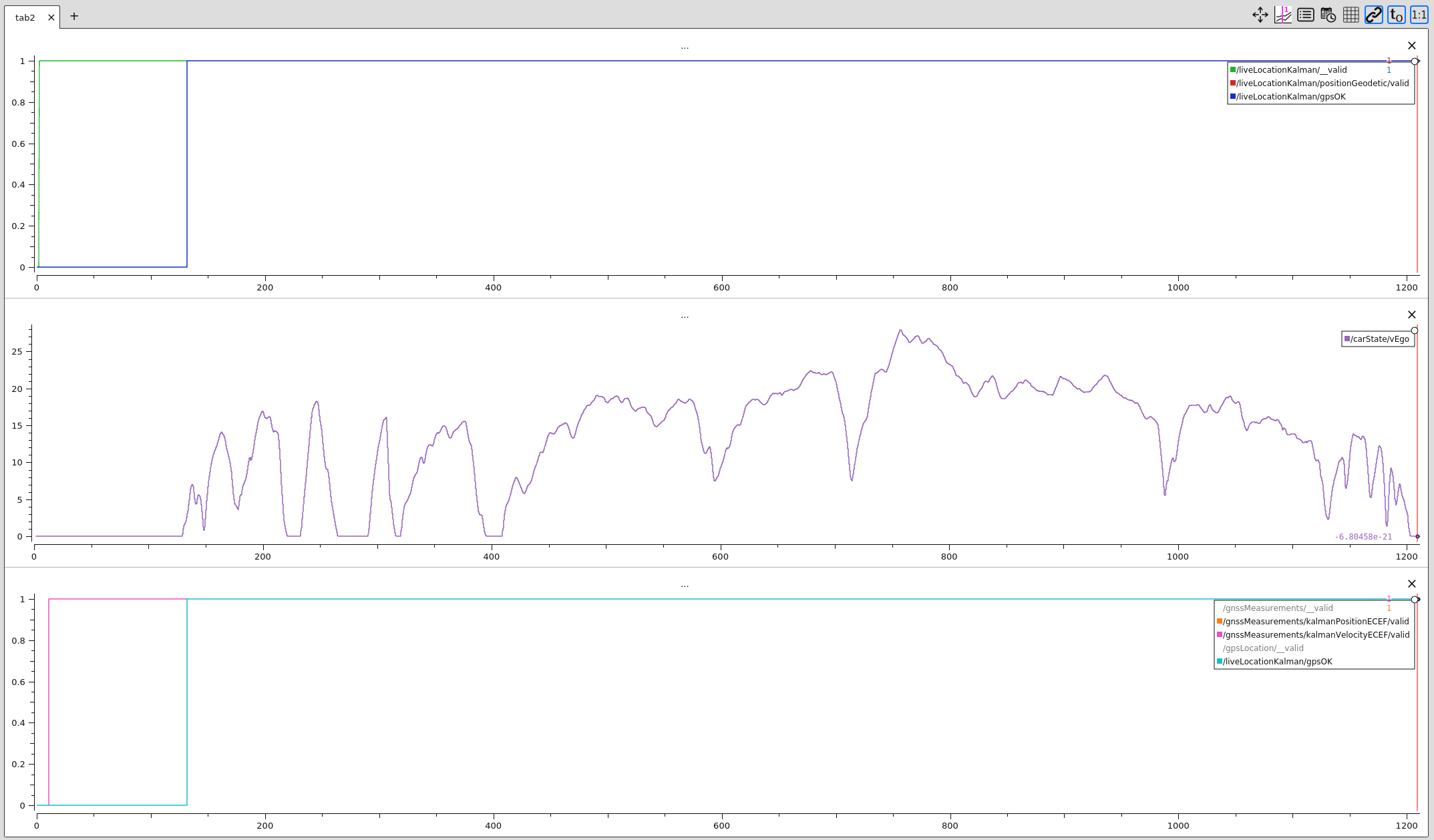Enable the 1:1 zoom ratio
Screen dimensions: 1434x840
pyautogui.click(x=1418, y=15)
